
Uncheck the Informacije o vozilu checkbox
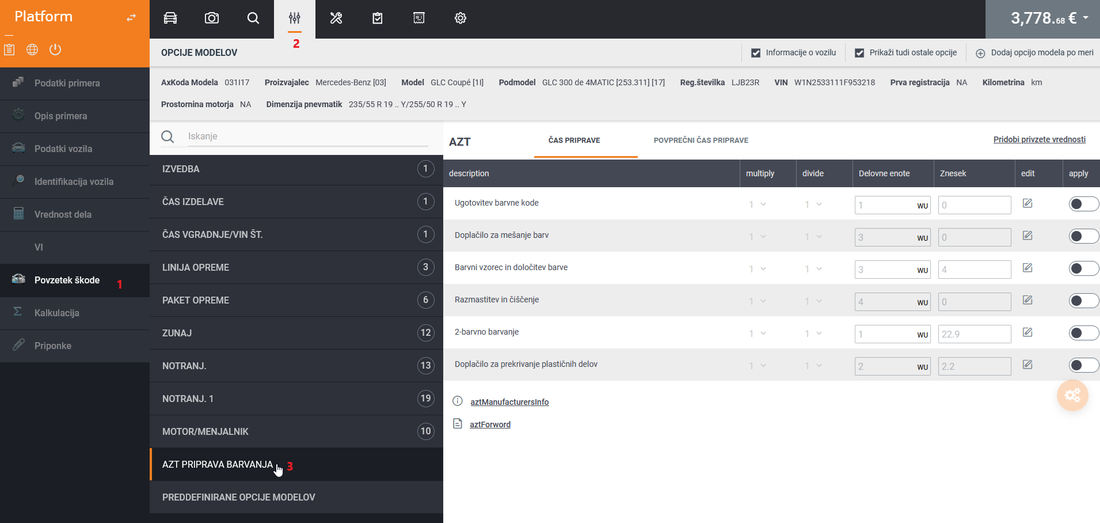tap(756, 53)
